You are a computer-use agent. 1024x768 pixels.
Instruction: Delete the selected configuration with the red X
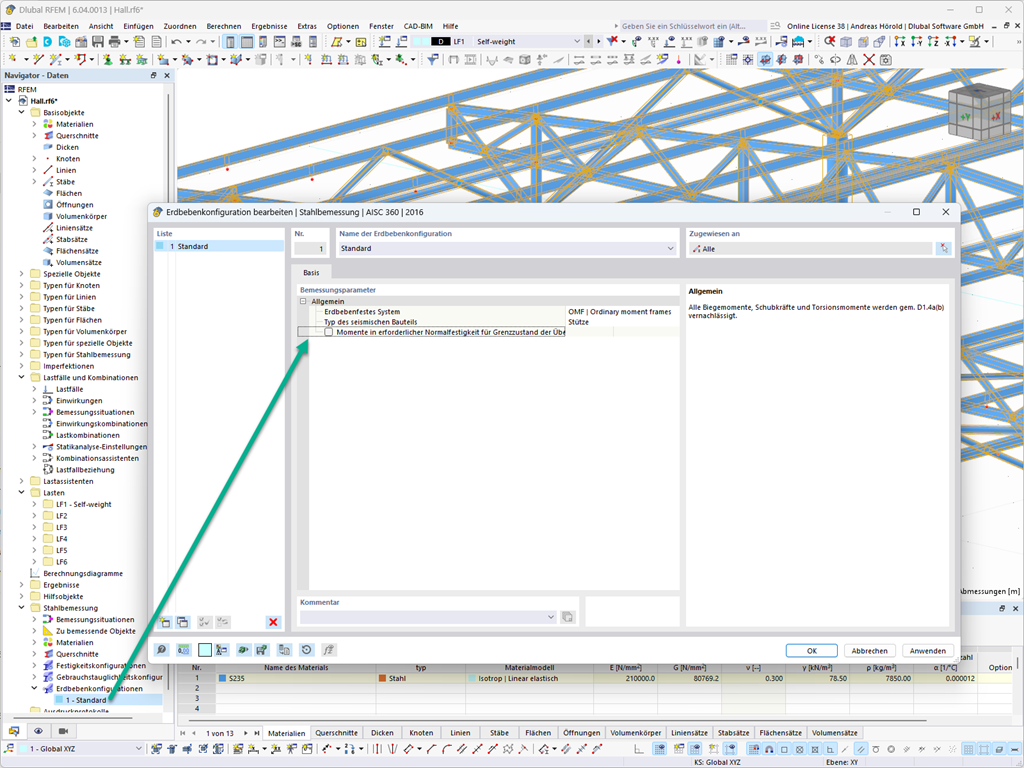pos(273,622)
